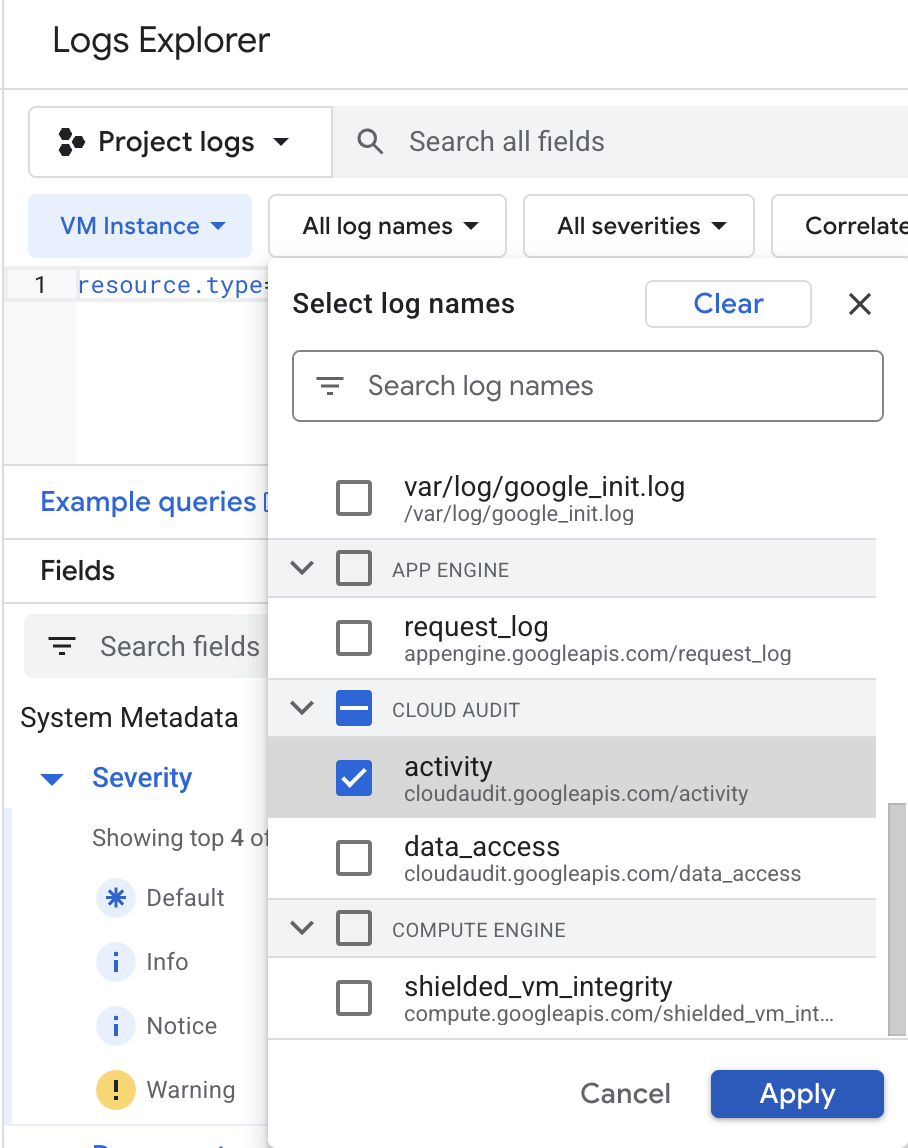Check the data_access checkbox
908x1148 pixels.
click(354, 858)
